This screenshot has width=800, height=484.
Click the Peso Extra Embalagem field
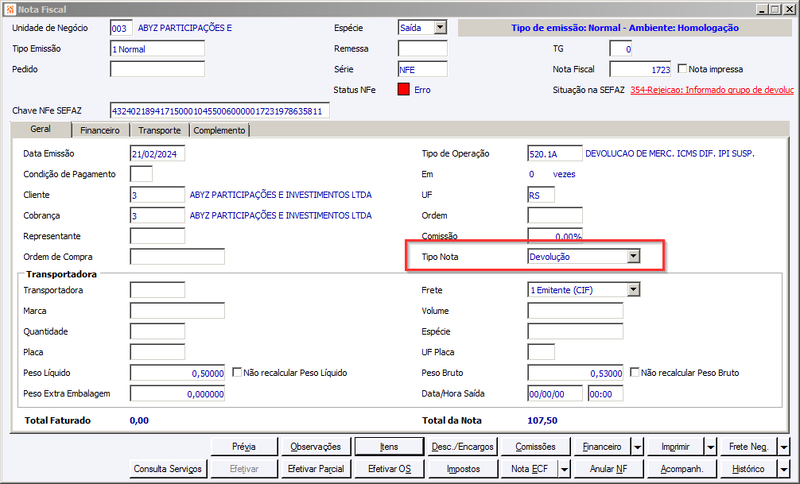177,394
